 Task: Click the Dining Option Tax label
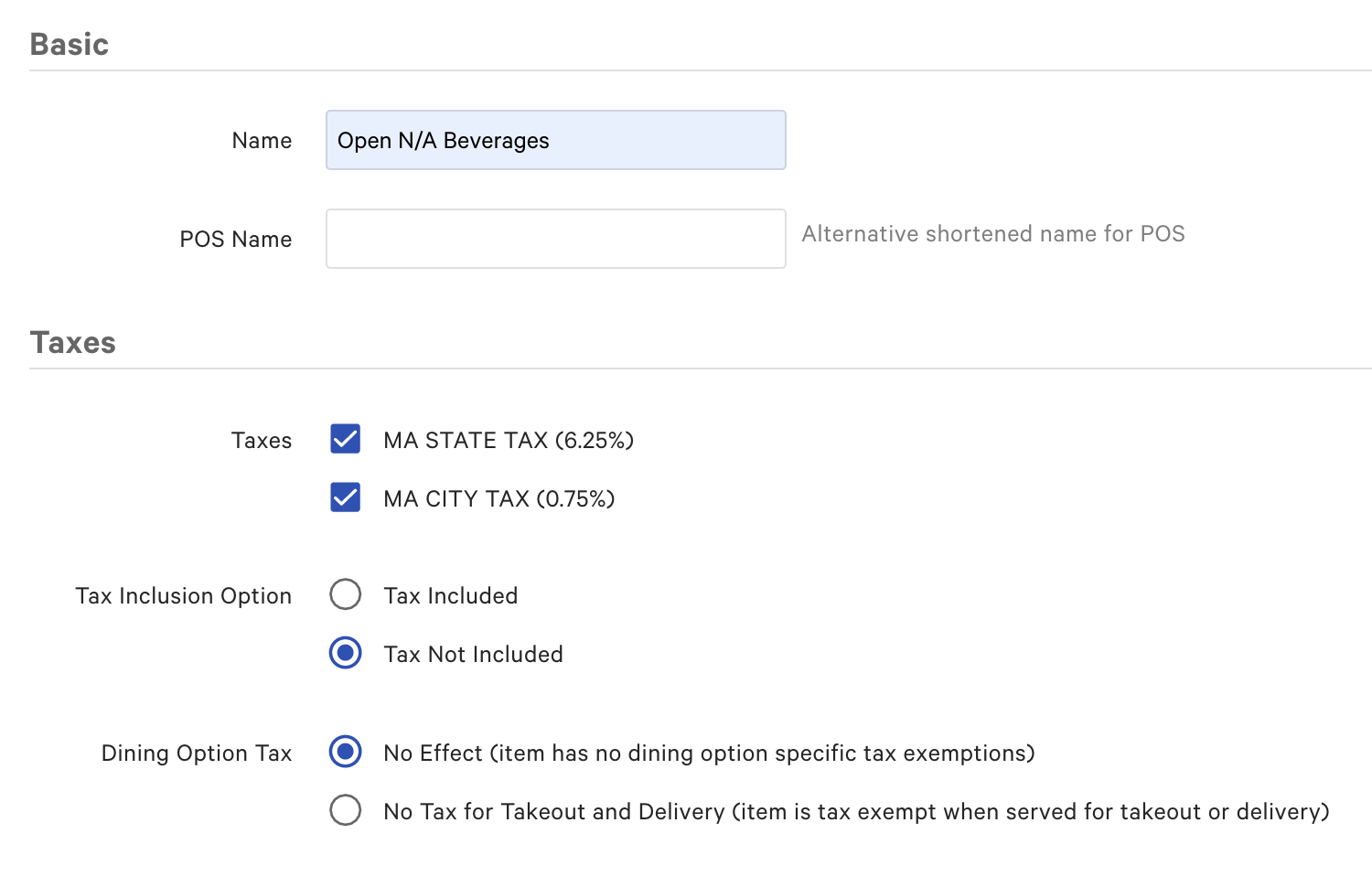tap(196, 753)
